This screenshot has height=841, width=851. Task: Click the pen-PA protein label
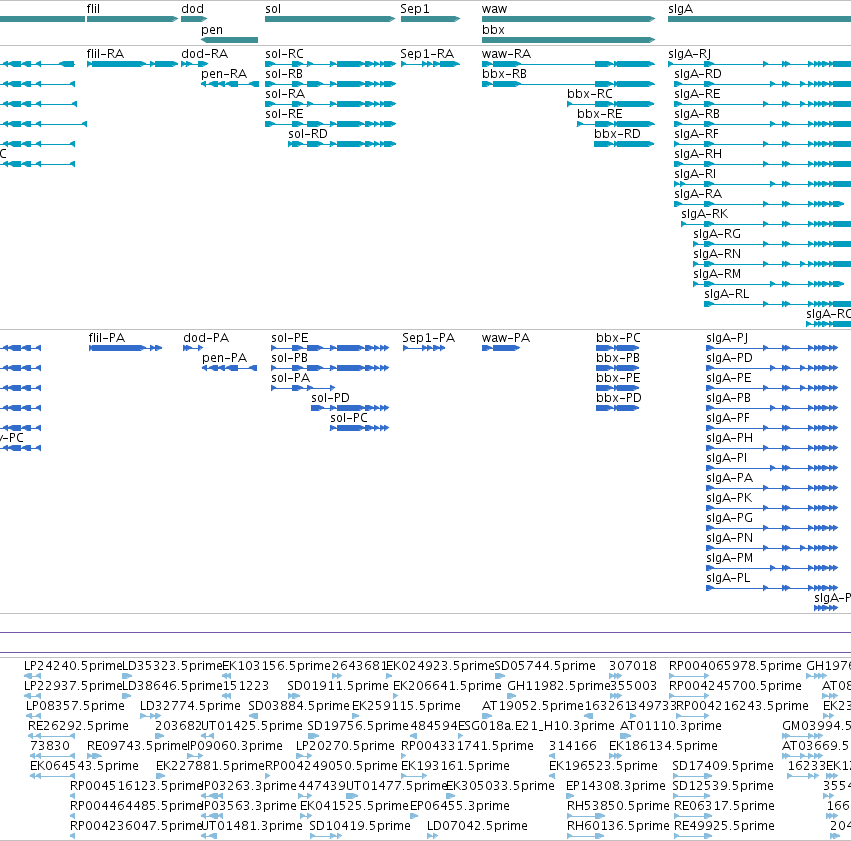click(x=225, y=358)
